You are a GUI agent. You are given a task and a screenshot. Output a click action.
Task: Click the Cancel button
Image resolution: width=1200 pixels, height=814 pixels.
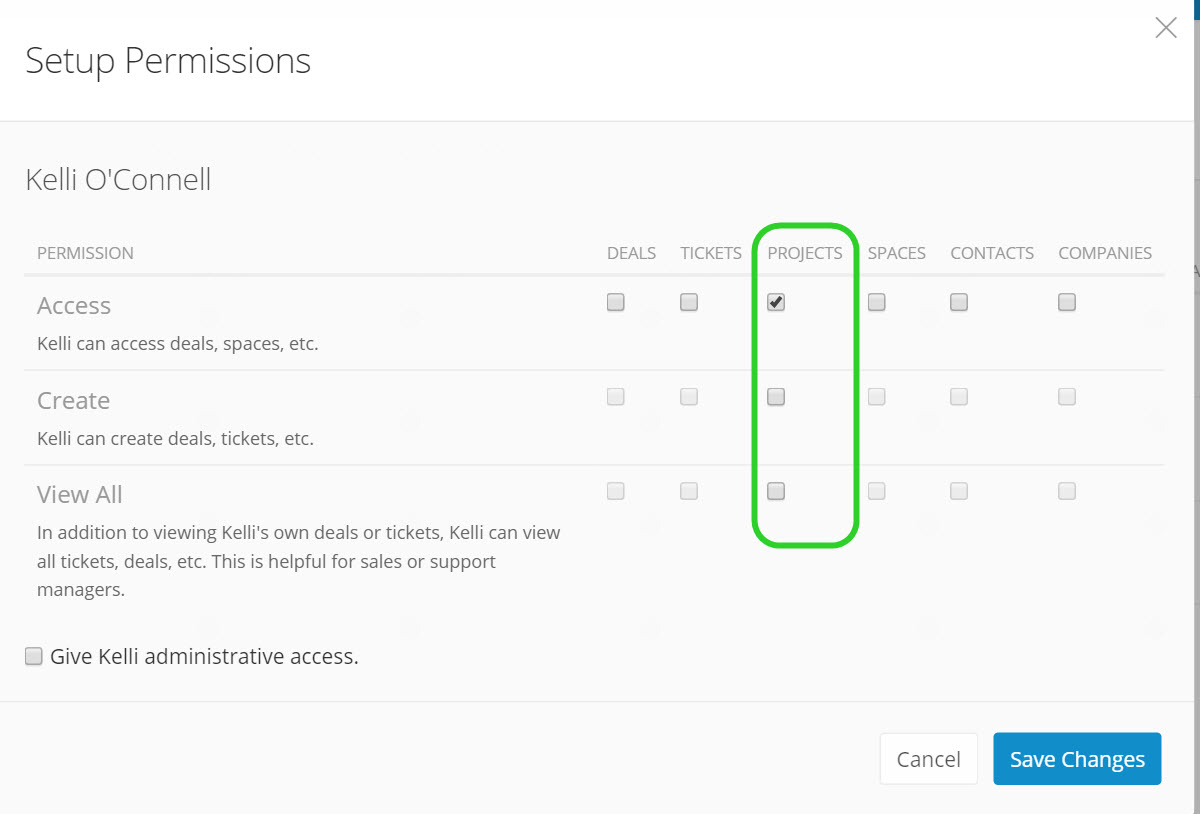(x=929, y=759)
